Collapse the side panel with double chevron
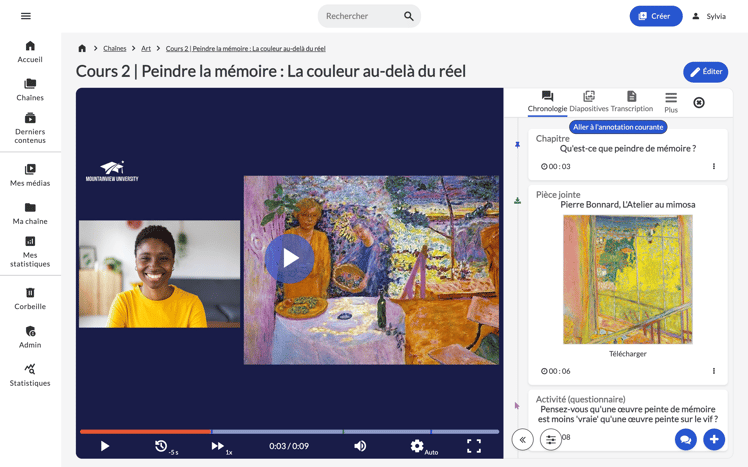Screen dimensions: 748x467 pyautogui.click(x=522, y=439)
